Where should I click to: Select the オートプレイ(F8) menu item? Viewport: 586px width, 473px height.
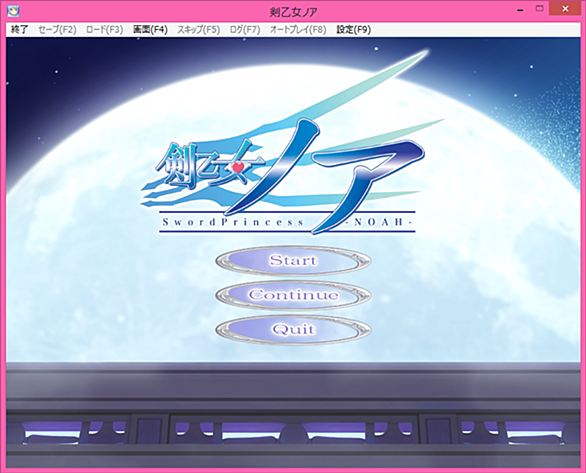tap(298, 30)
